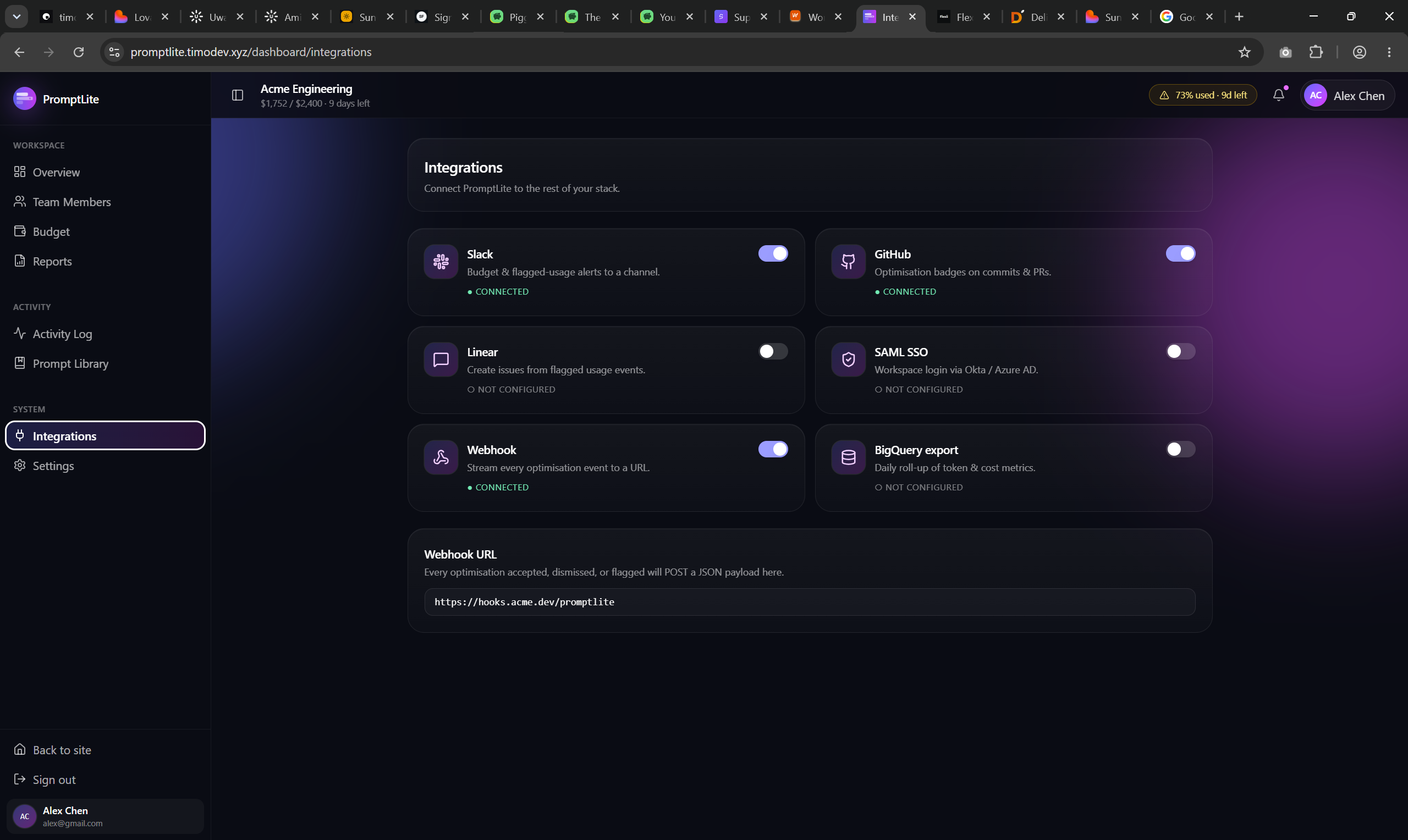
Task: Switch to the Flex browser tab
Action: [965, 17]
